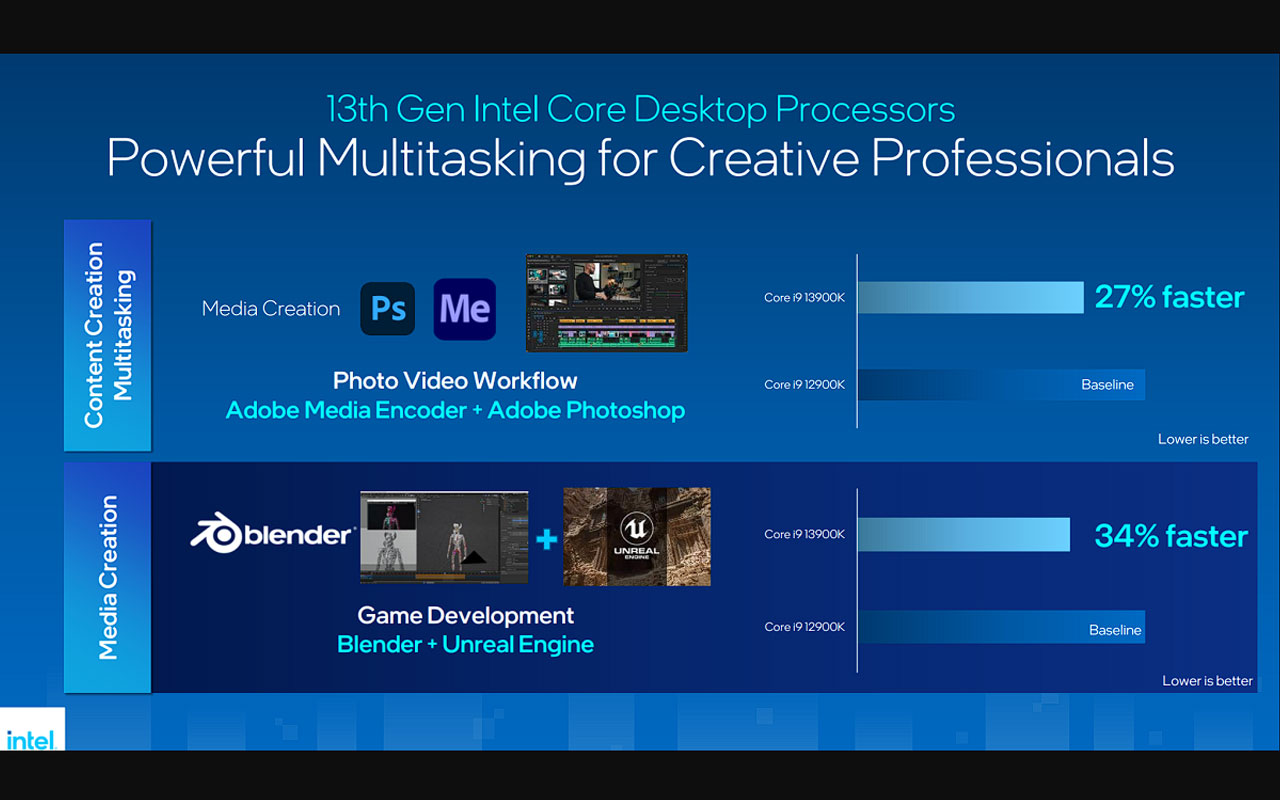Click the Photoshop Ps icon
Image resolution: width=1280 pixels, height=800 pixels.
tap(387, 309)
